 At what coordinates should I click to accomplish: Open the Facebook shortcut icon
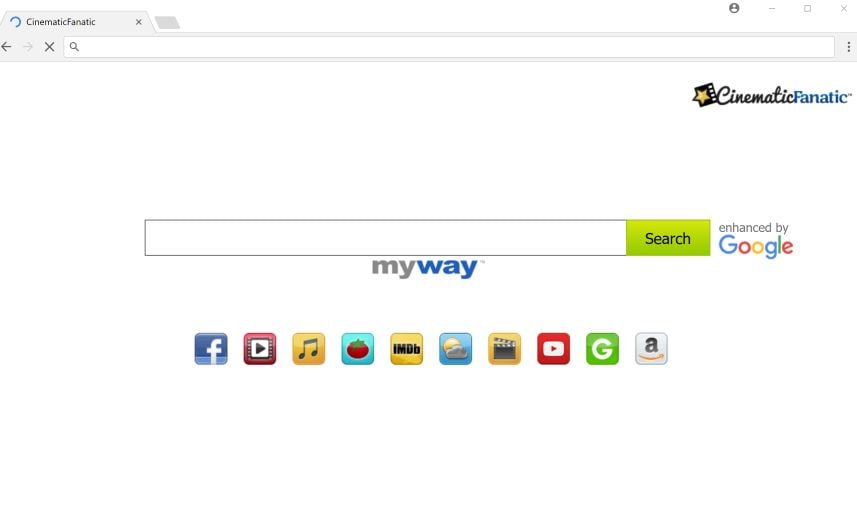211,348
